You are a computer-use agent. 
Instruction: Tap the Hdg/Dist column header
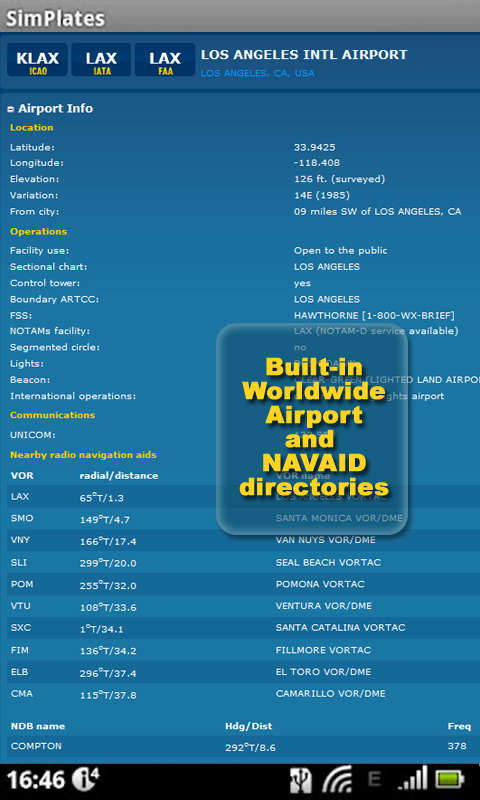[x=249, y=726]
